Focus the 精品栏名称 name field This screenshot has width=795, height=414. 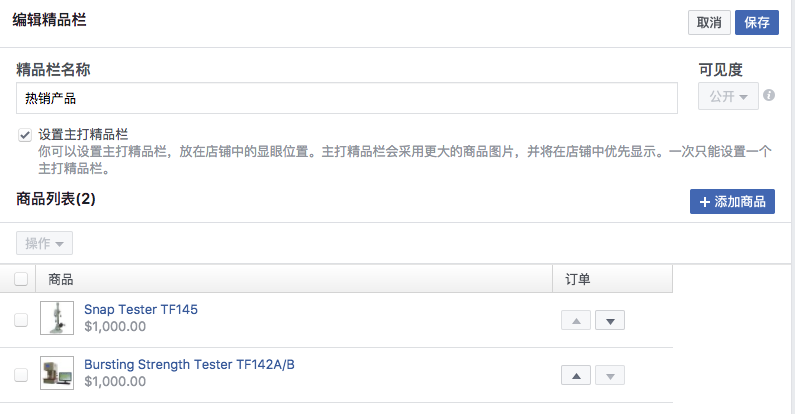tap(347, 98)
